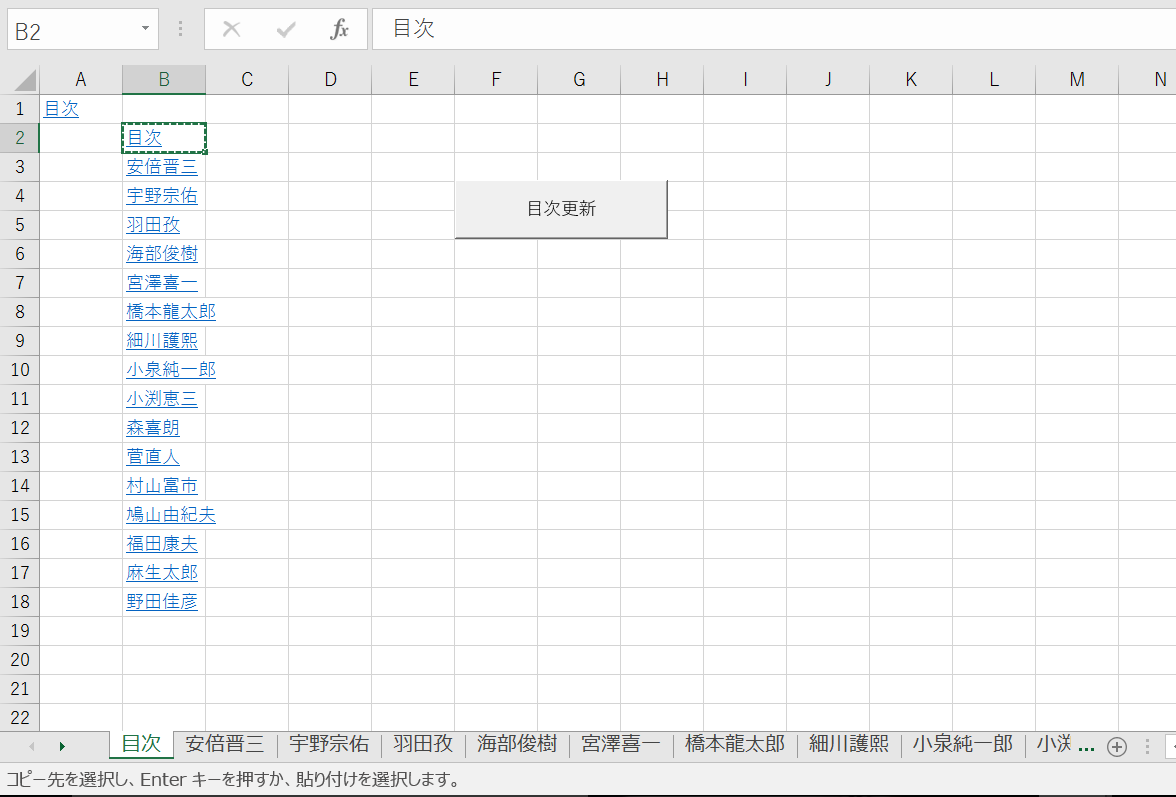Follow the 鳩山由紀夫 hyperlink
Viewport: 1176px width, 797px height.
[x=171, y=514]
